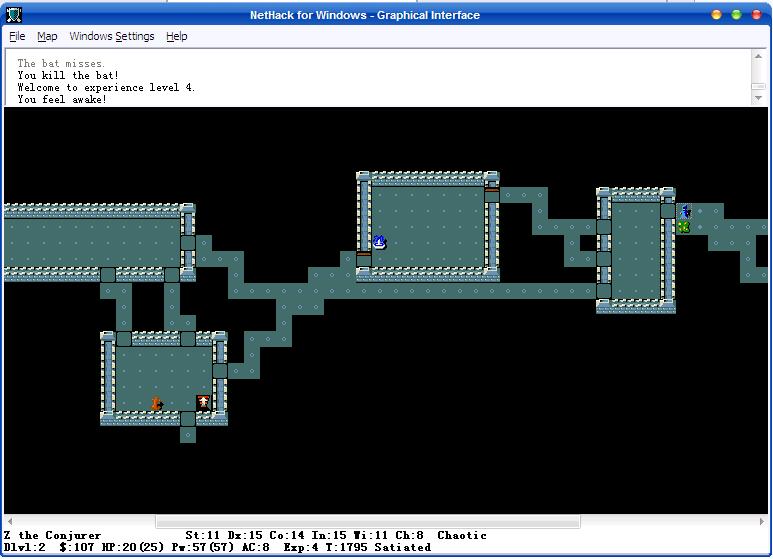773x559 pixels.
Task: Click the "Dx:15" dexterity stat
Action: coord(245,535)
